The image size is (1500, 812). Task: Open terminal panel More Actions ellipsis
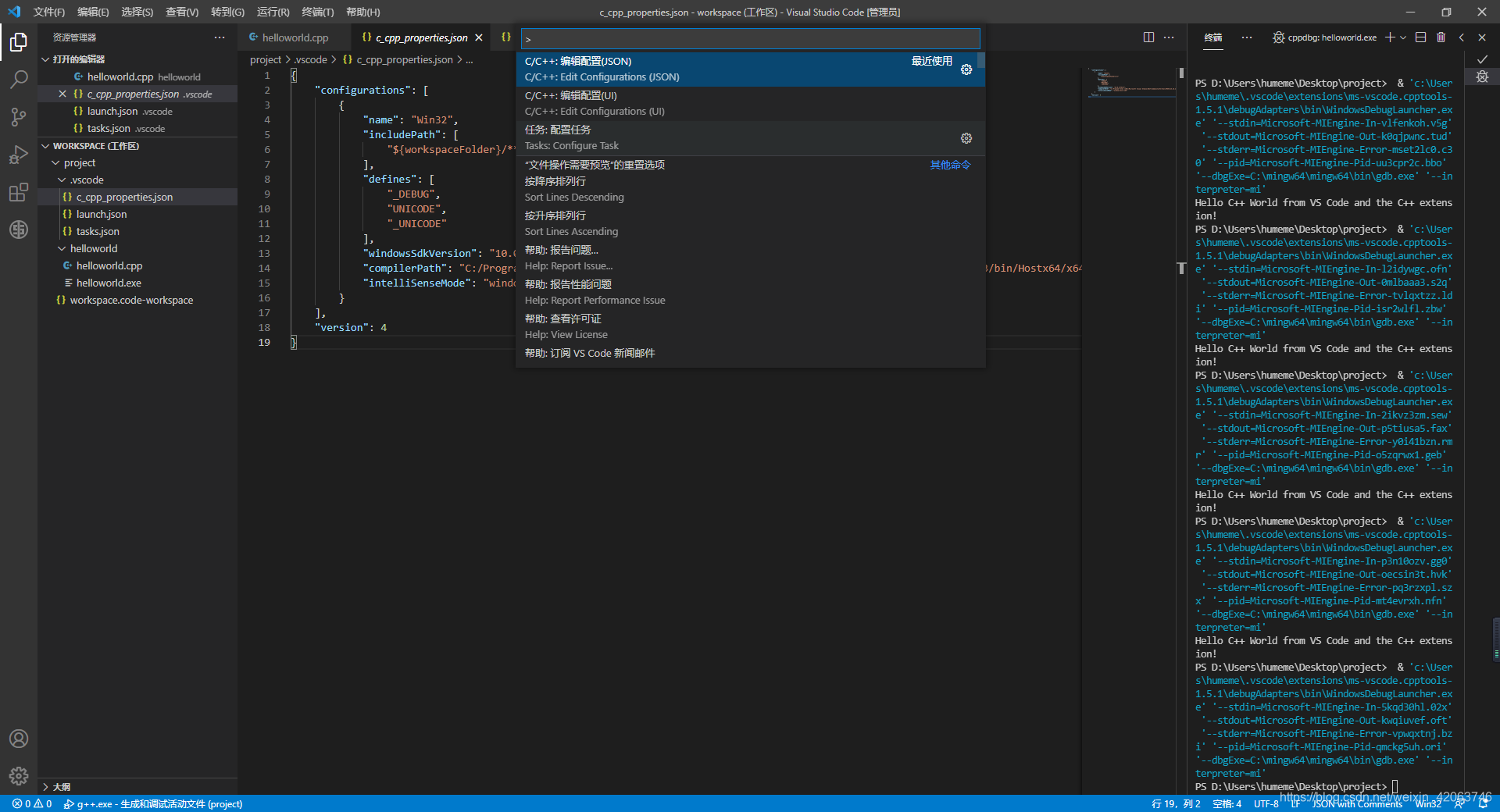click(1247, 37)
